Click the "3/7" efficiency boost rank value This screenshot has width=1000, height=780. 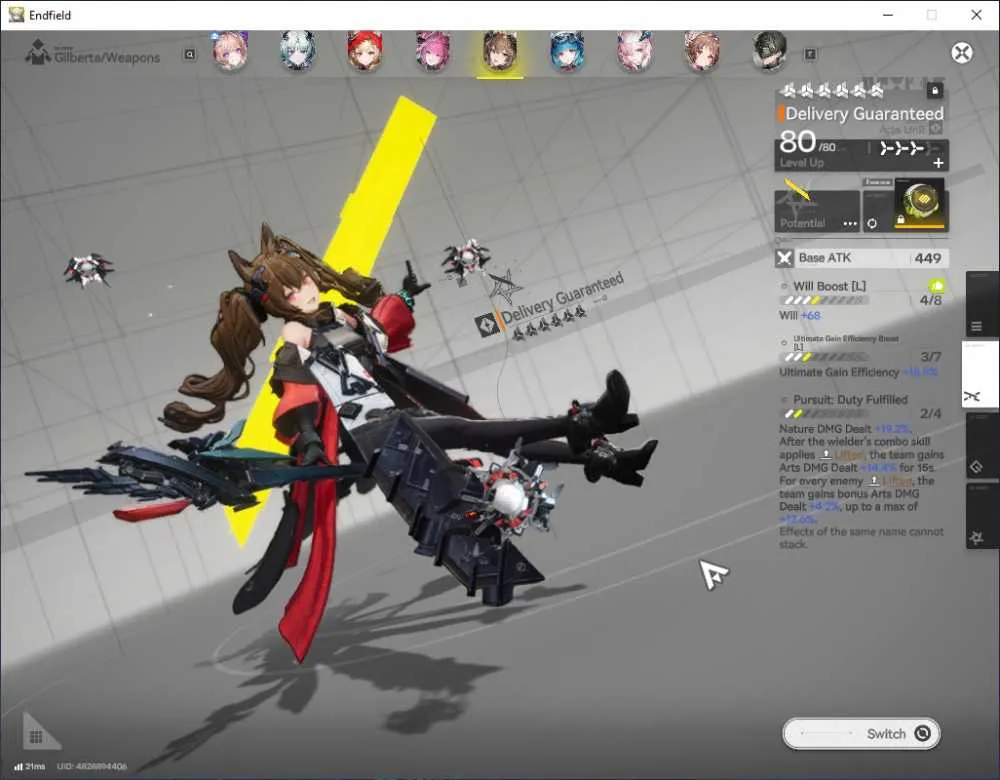930,357
